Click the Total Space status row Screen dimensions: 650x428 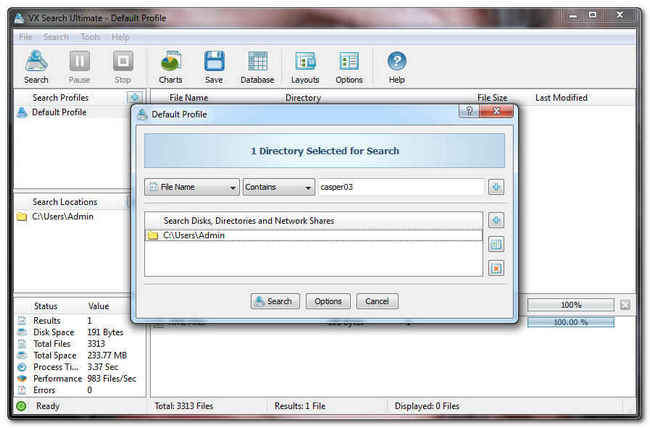[x=79, y=355]
